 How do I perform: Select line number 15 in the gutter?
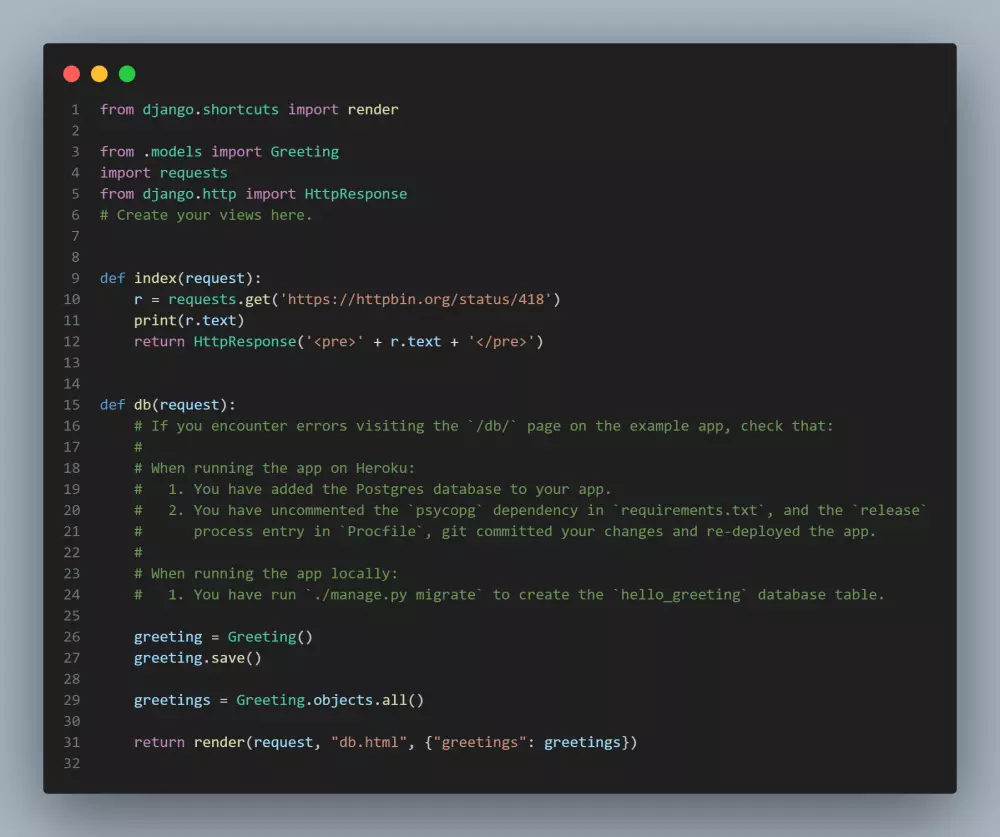tap(71, 404)
